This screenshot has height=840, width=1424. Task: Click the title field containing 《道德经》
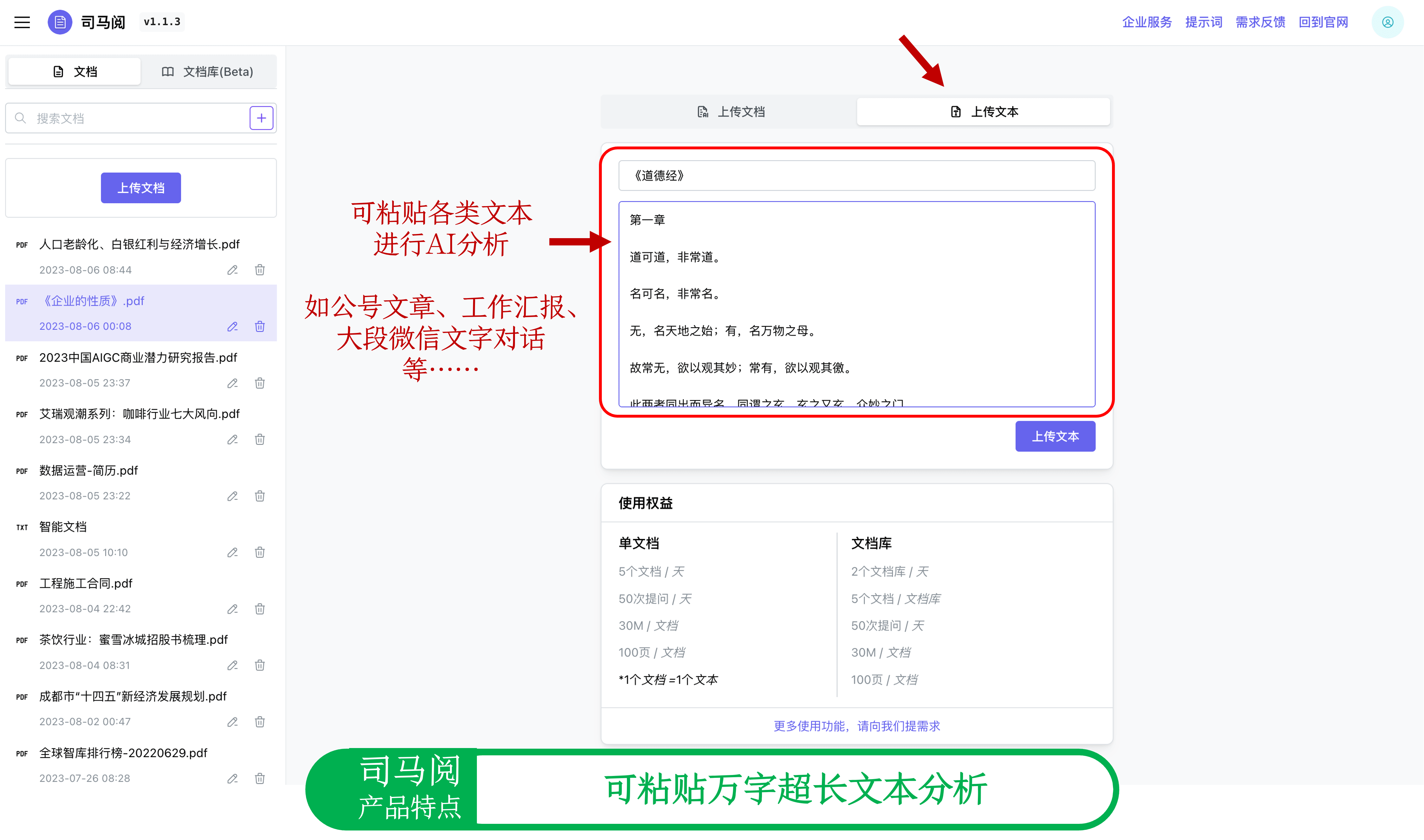857,176
